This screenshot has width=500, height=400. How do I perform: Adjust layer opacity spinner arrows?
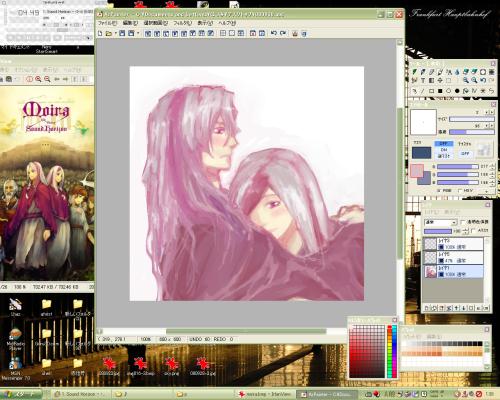(466, 231)
